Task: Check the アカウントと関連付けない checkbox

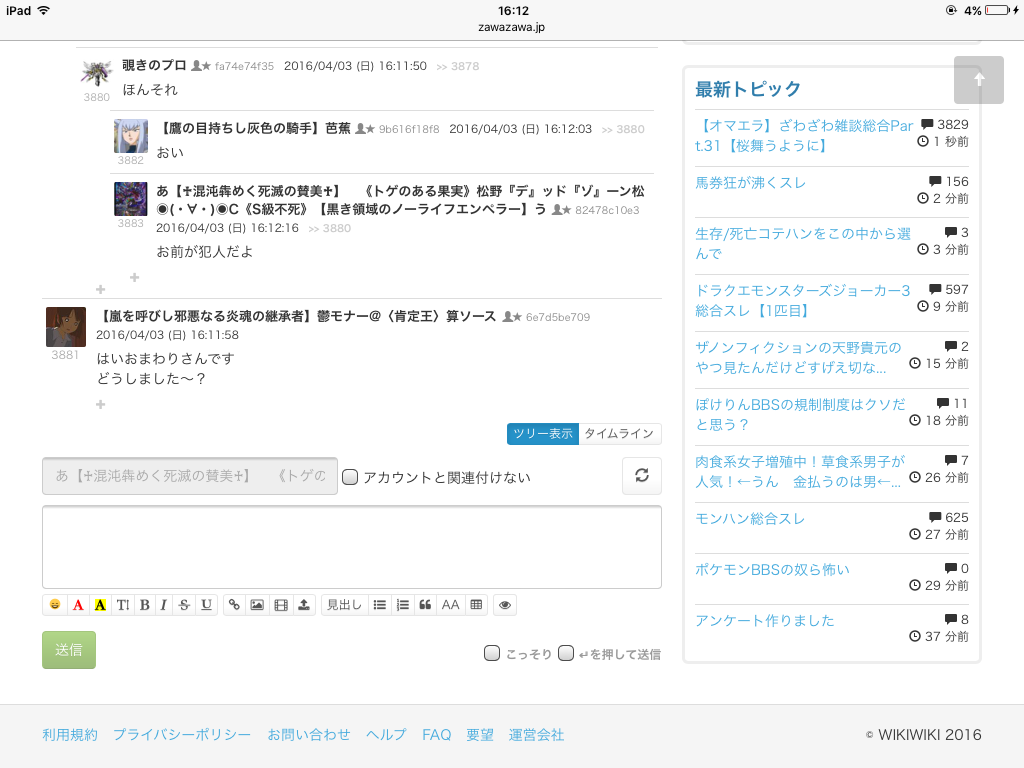Action: point(350,477)
